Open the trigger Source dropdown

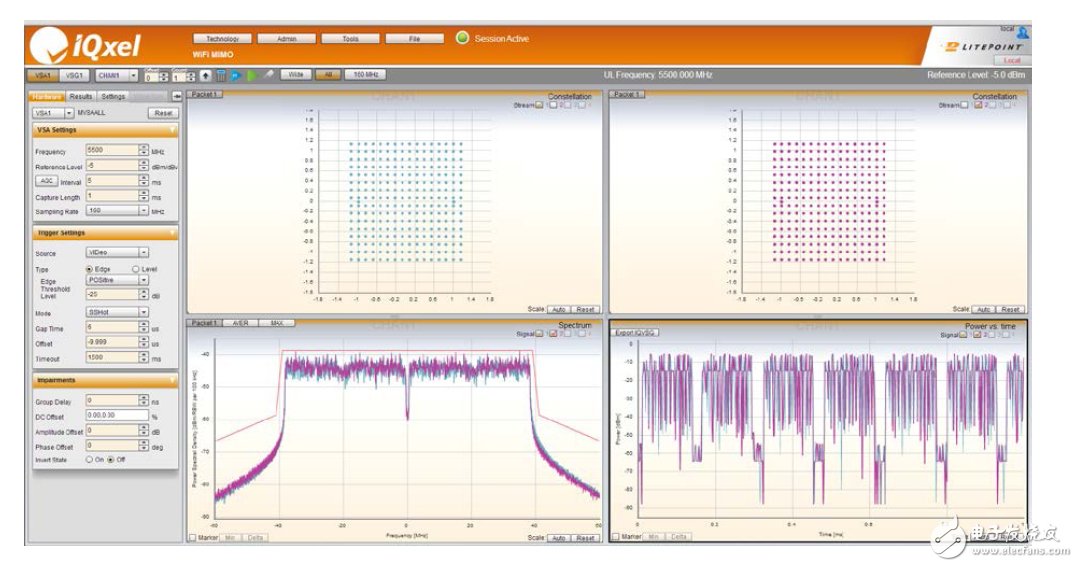pos(144,253)
